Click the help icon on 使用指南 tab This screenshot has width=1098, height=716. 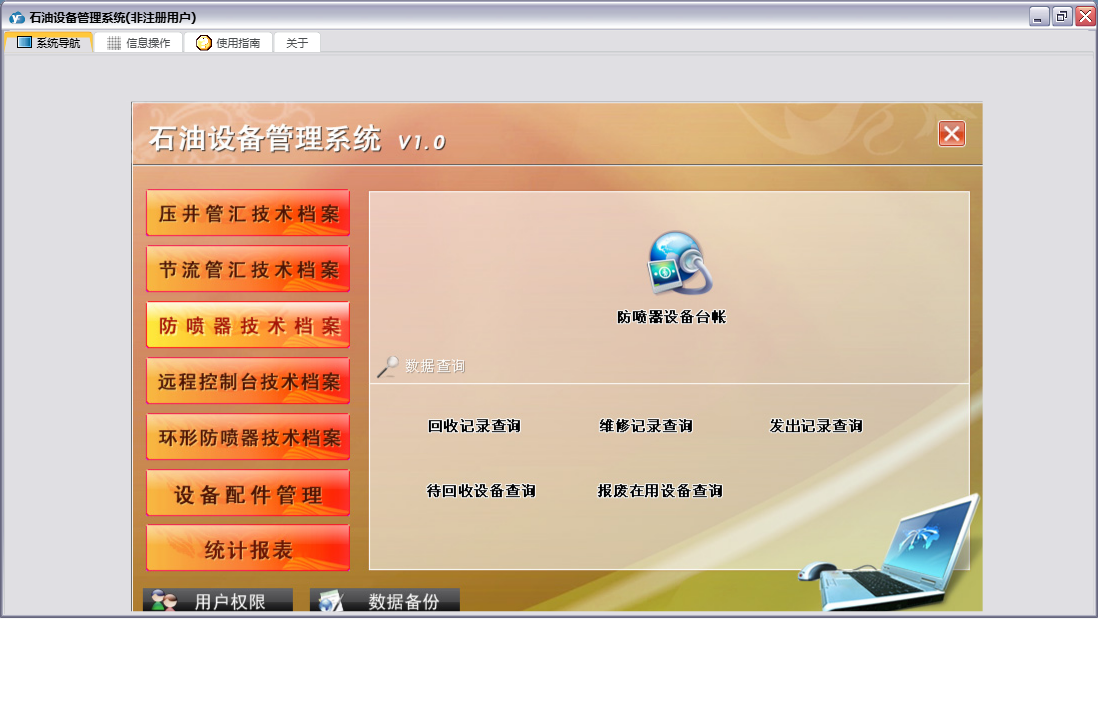(204, 43)
